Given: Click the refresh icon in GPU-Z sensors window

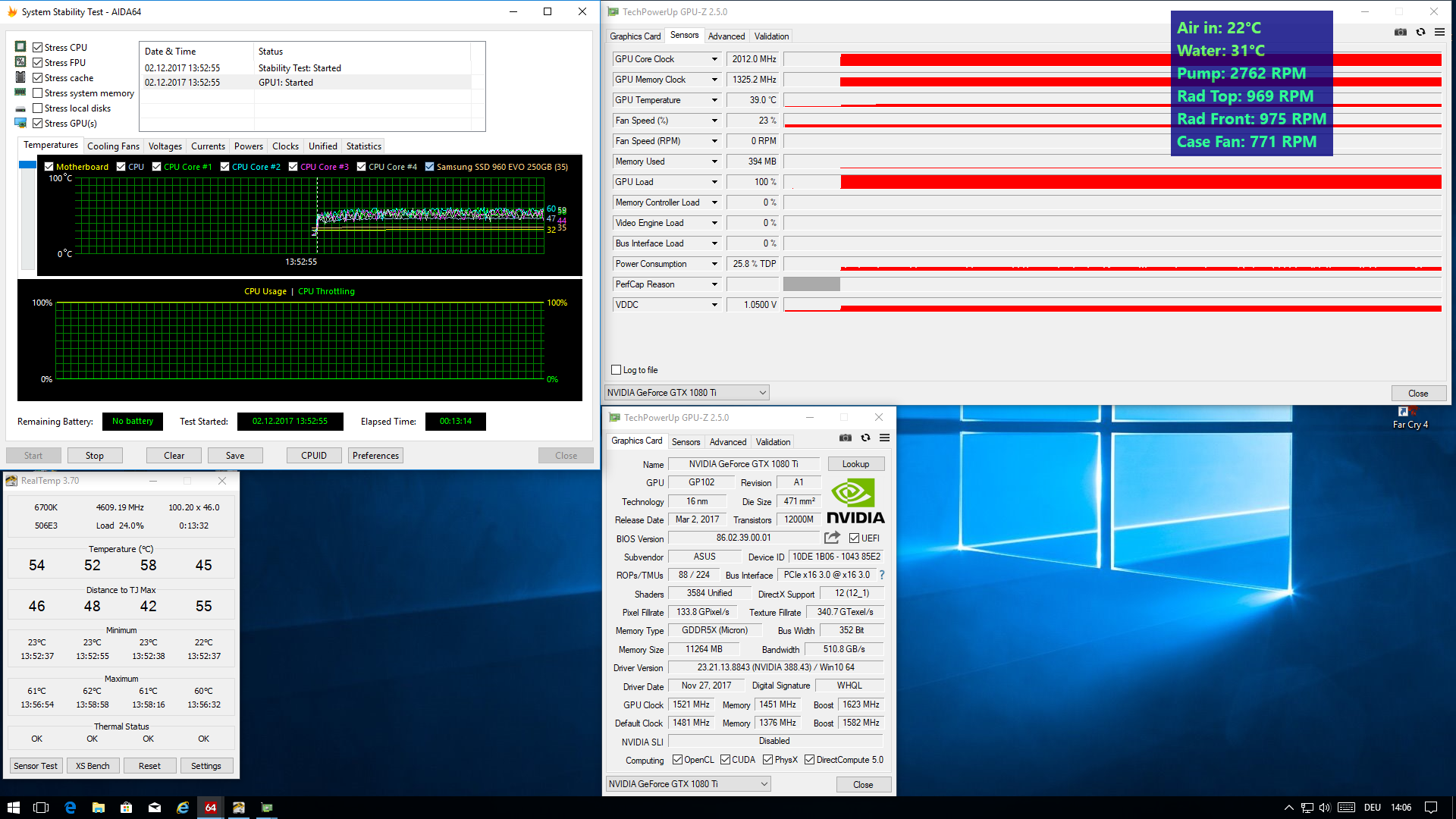Looking at the screenshot, I should pos(1420,32).
